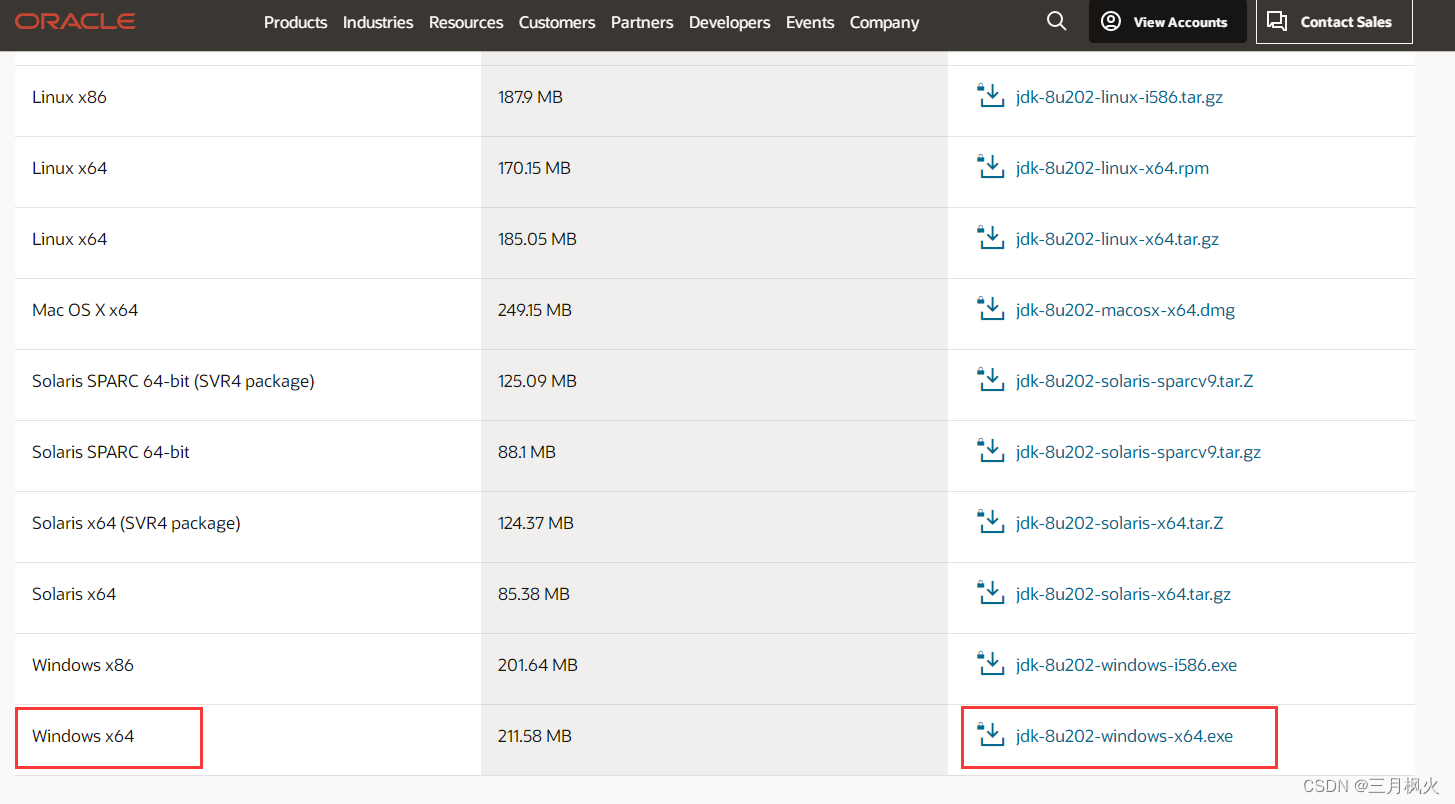This screenshot has height=804, width=1455.
Task: Click download icon for jdk-8u202-linux-i586.tar.gz
Action: coord(990,96)
